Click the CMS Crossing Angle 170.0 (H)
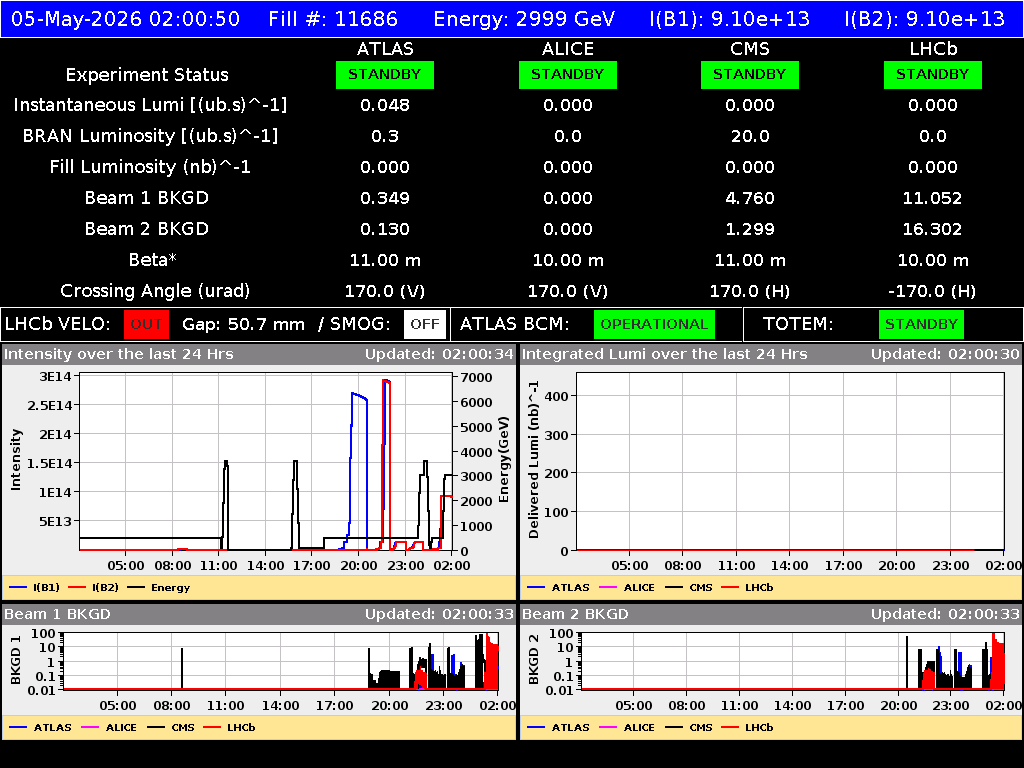The image size is (1024, 768). click(x=750, y=291)
